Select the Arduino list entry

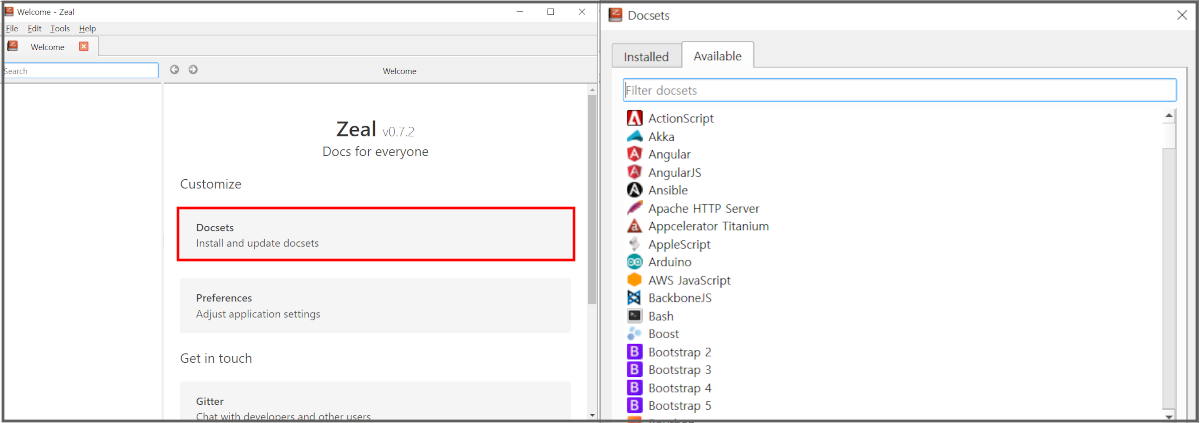pyautogui.click(x=670, y=262)
